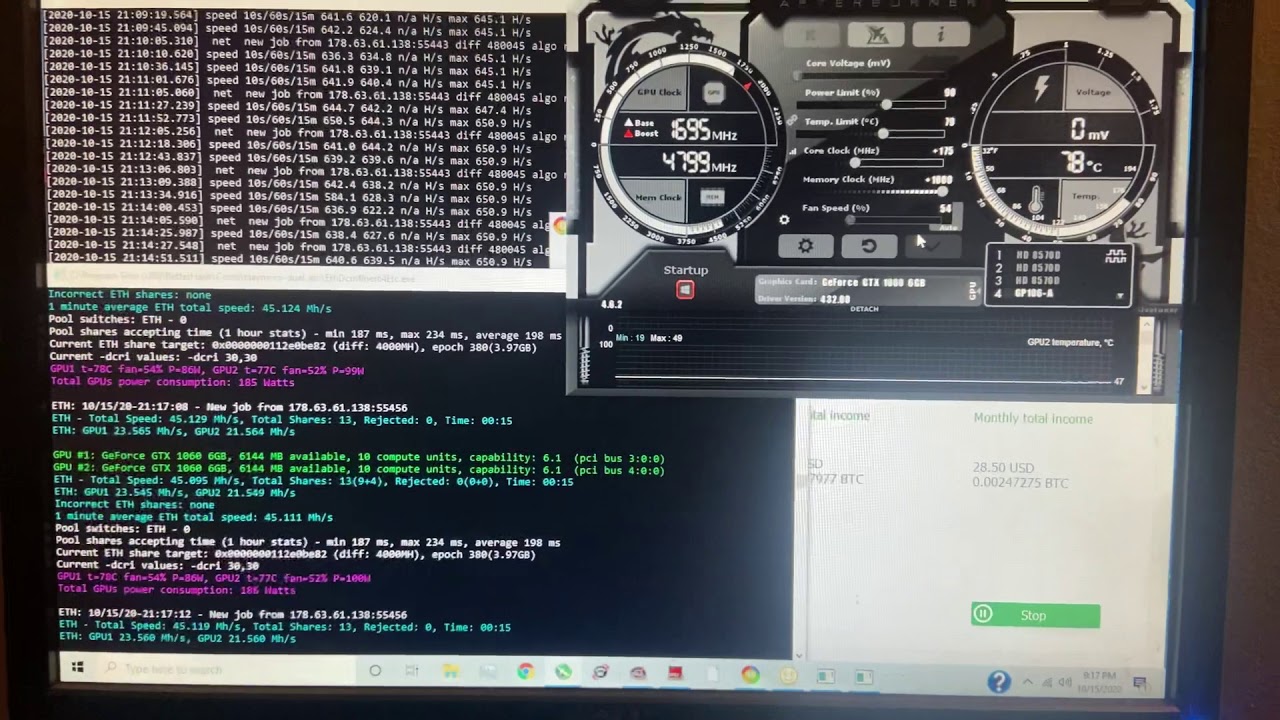Click the lightning bolt voltage icon
The height and width of the screenshot is (720, 1280).
coord(1041,88)
